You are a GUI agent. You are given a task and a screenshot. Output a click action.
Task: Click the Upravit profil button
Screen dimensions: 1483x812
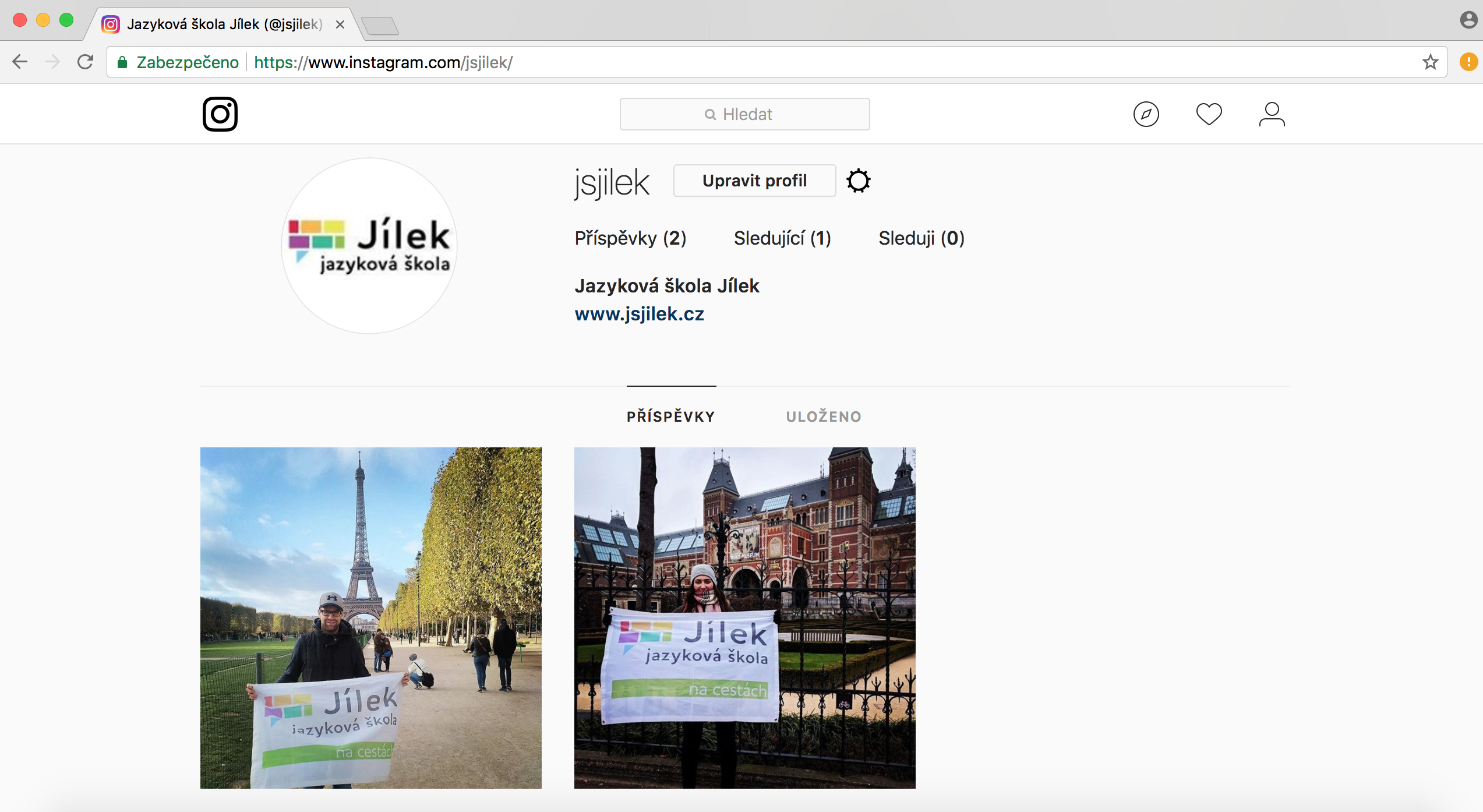754,181
